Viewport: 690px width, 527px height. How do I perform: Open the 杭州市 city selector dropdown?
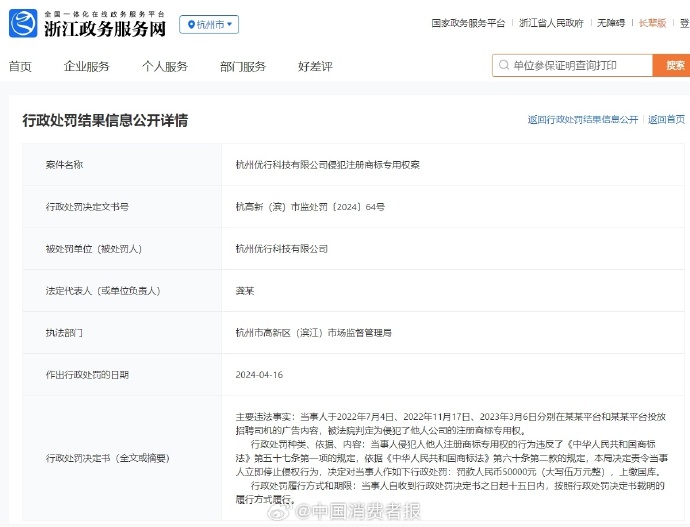[x=209, y=24]
